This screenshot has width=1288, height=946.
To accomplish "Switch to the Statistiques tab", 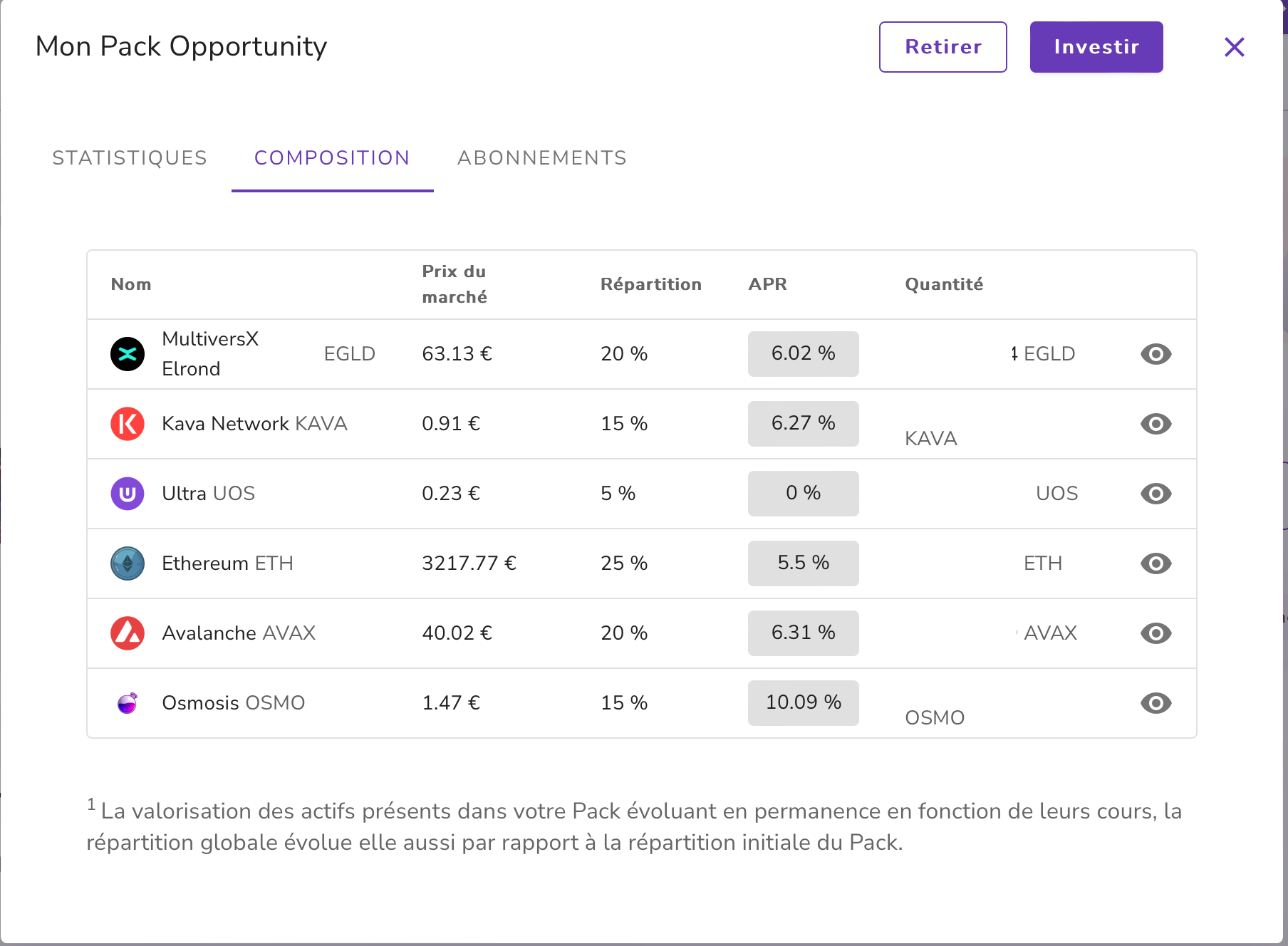I will tap(130, 158).
